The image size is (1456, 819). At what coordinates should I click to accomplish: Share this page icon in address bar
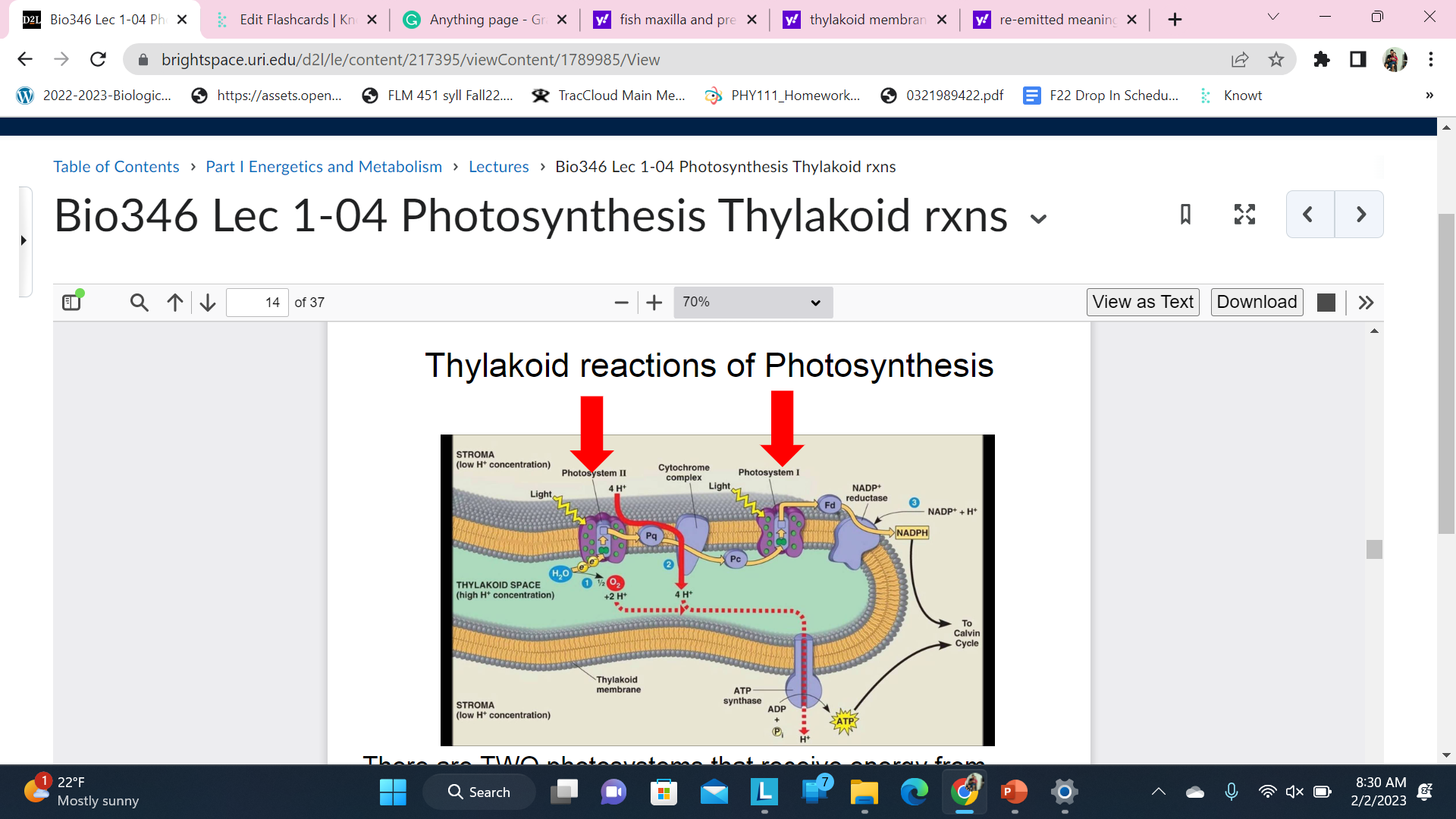[x=1240, y=59]
